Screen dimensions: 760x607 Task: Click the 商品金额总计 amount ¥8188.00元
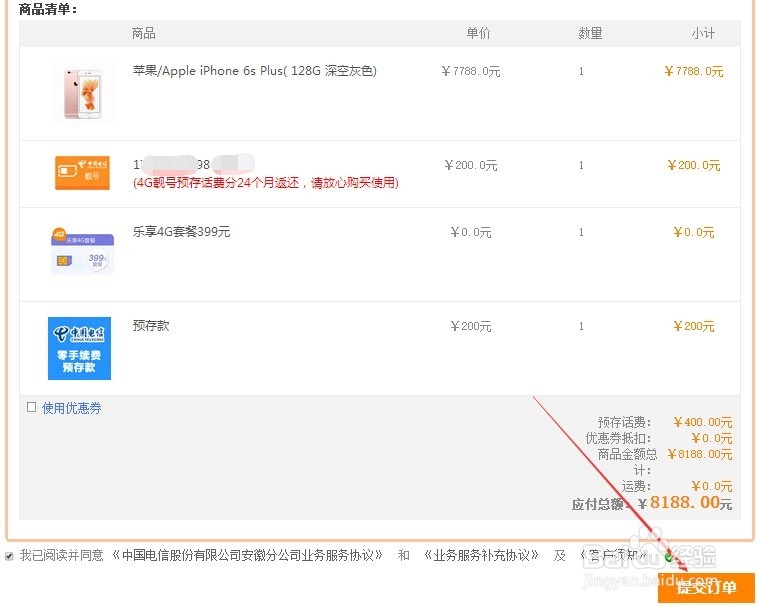click(x=699, y=454)
